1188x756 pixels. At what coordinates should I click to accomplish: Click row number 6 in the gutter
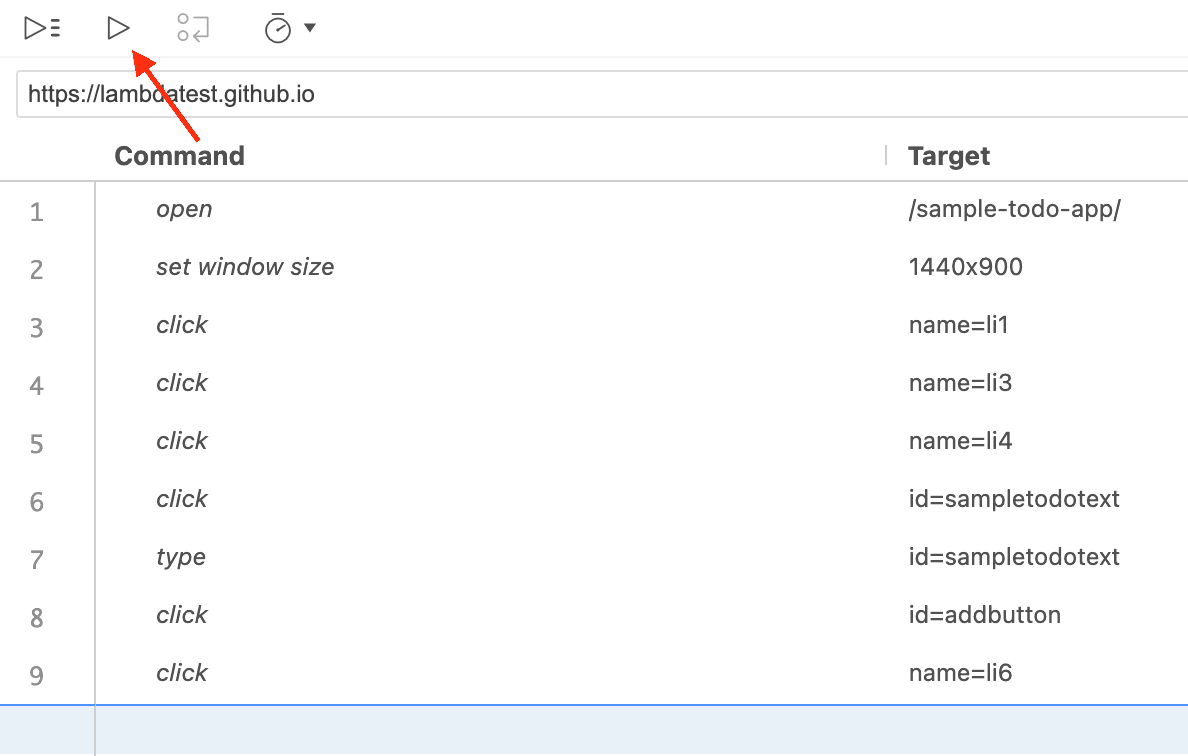pos(37,501)
